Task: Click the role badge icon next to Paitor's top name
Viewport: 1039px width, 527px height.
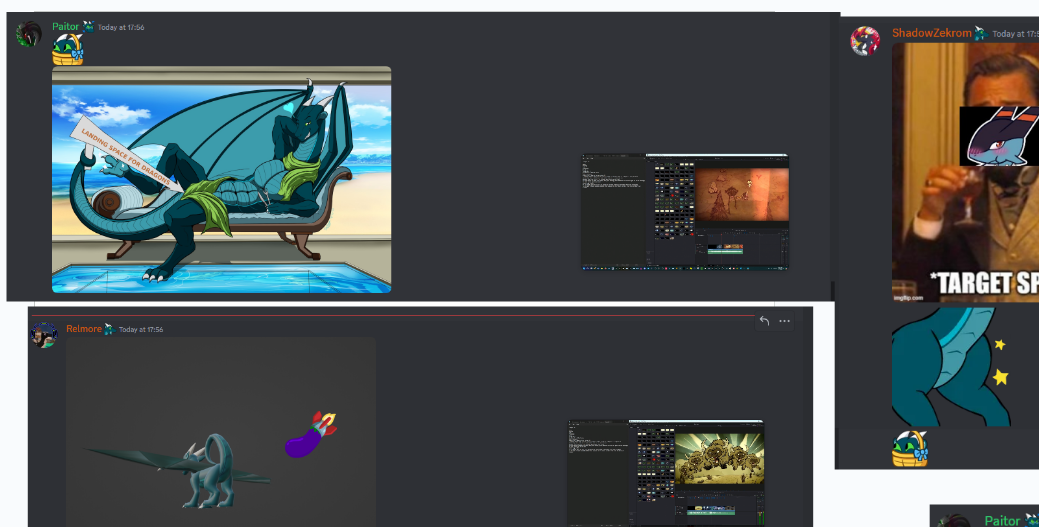Action: 88,27
